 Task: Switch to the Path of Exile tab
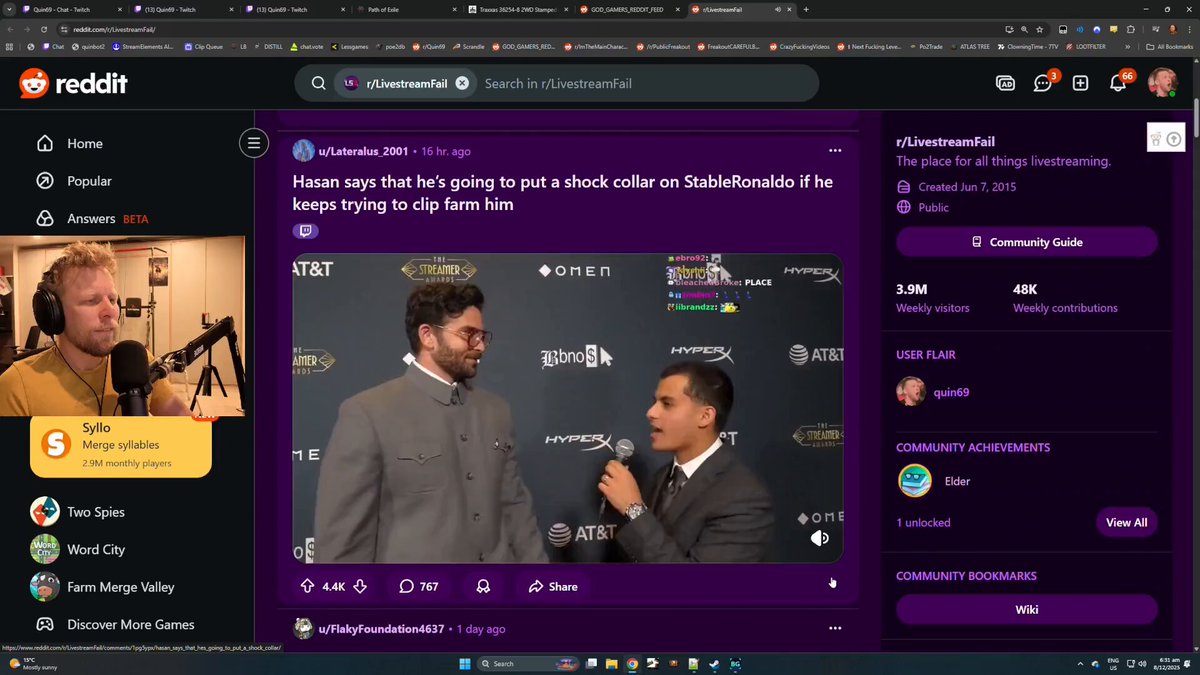point(405,9)
